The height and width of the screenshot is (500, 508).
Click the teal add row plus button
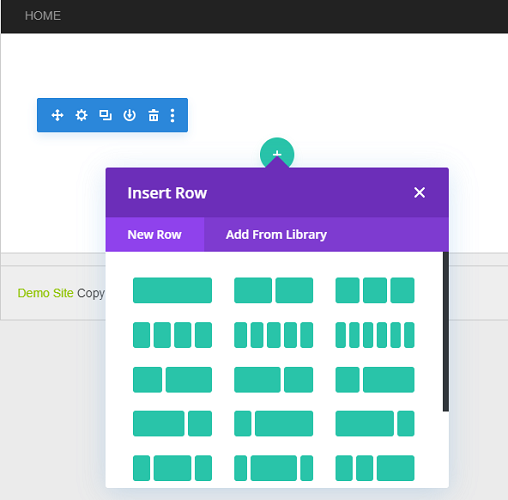[277, 153]
